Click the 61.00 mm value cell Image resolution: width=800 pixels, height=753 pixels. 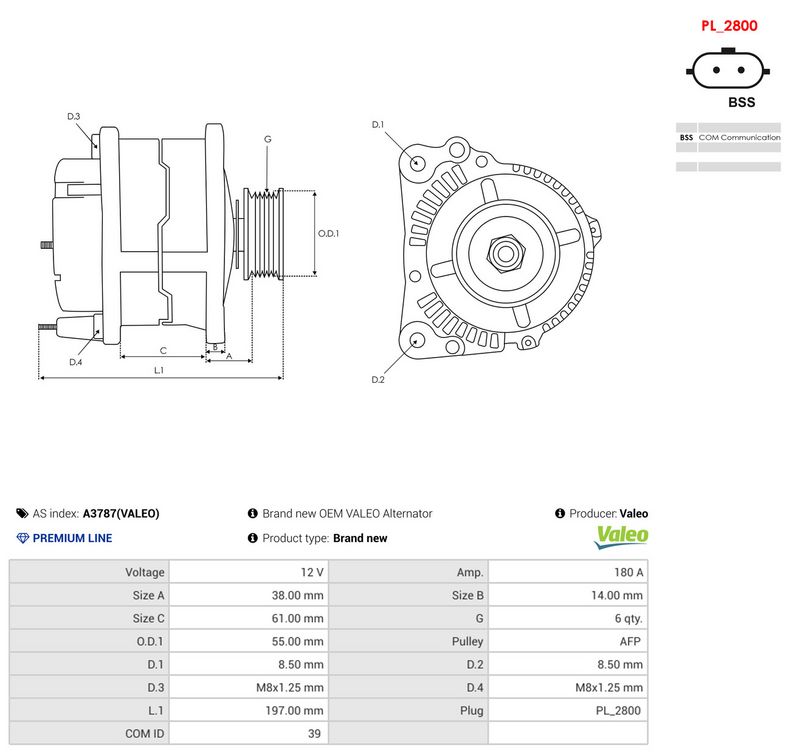248,618
